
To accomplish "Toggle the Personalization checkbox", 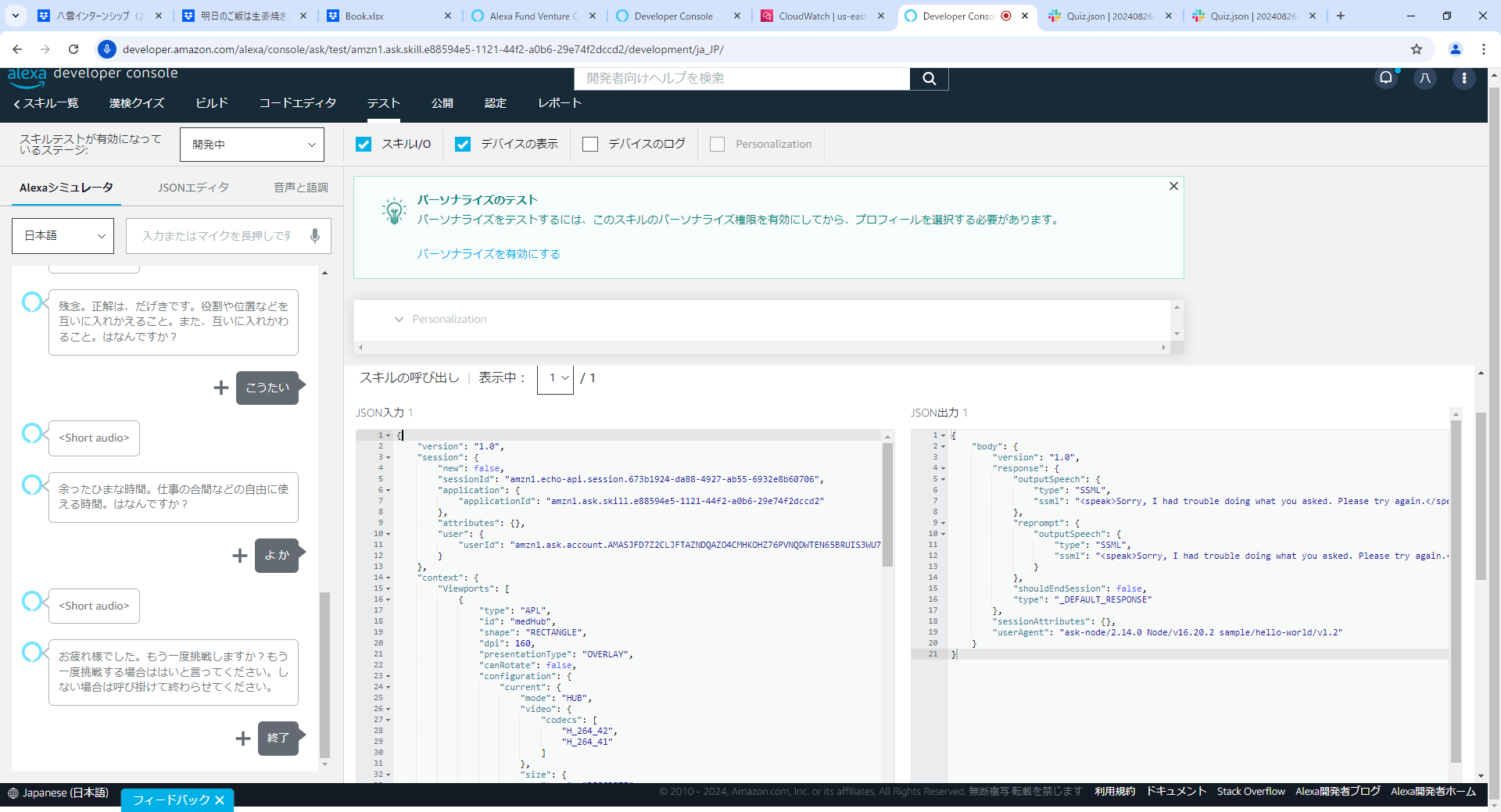I will pos(717,144).
